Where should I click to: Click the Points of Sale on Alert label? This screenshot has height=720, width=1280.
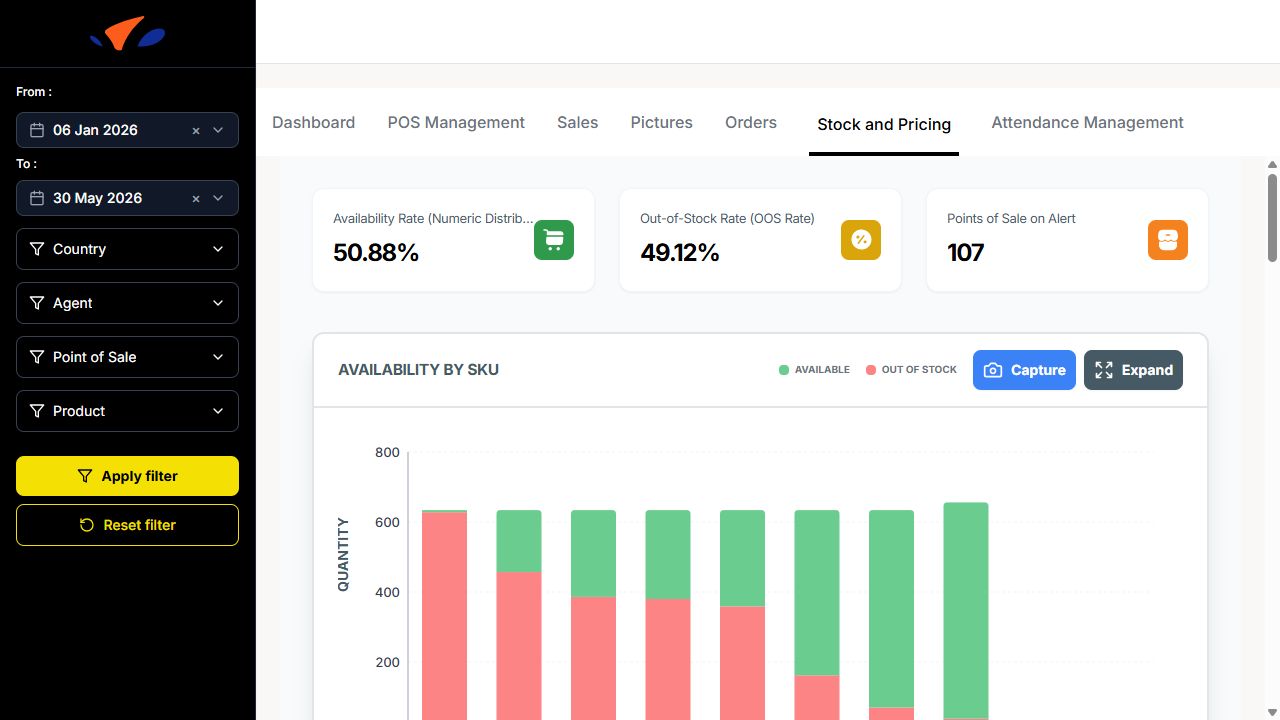point(1011,218)
